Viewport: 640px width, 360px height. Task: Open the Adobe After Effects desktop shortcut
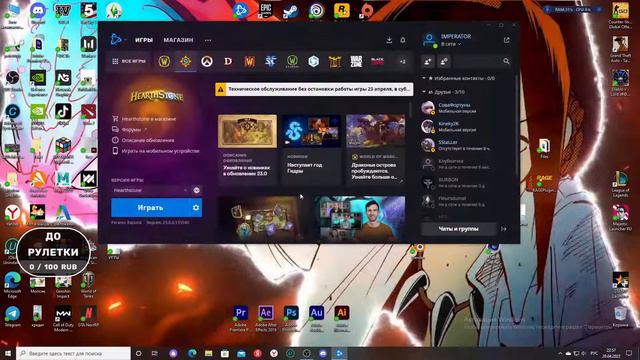pos(266,318)
